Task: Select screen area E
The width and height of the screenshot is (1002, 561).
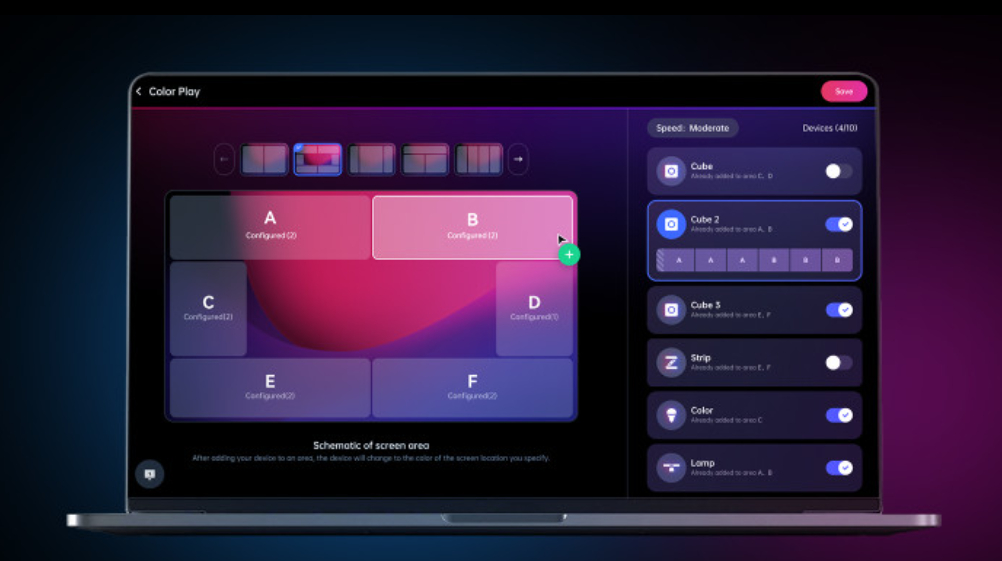Action: click(x=270, y=387)
